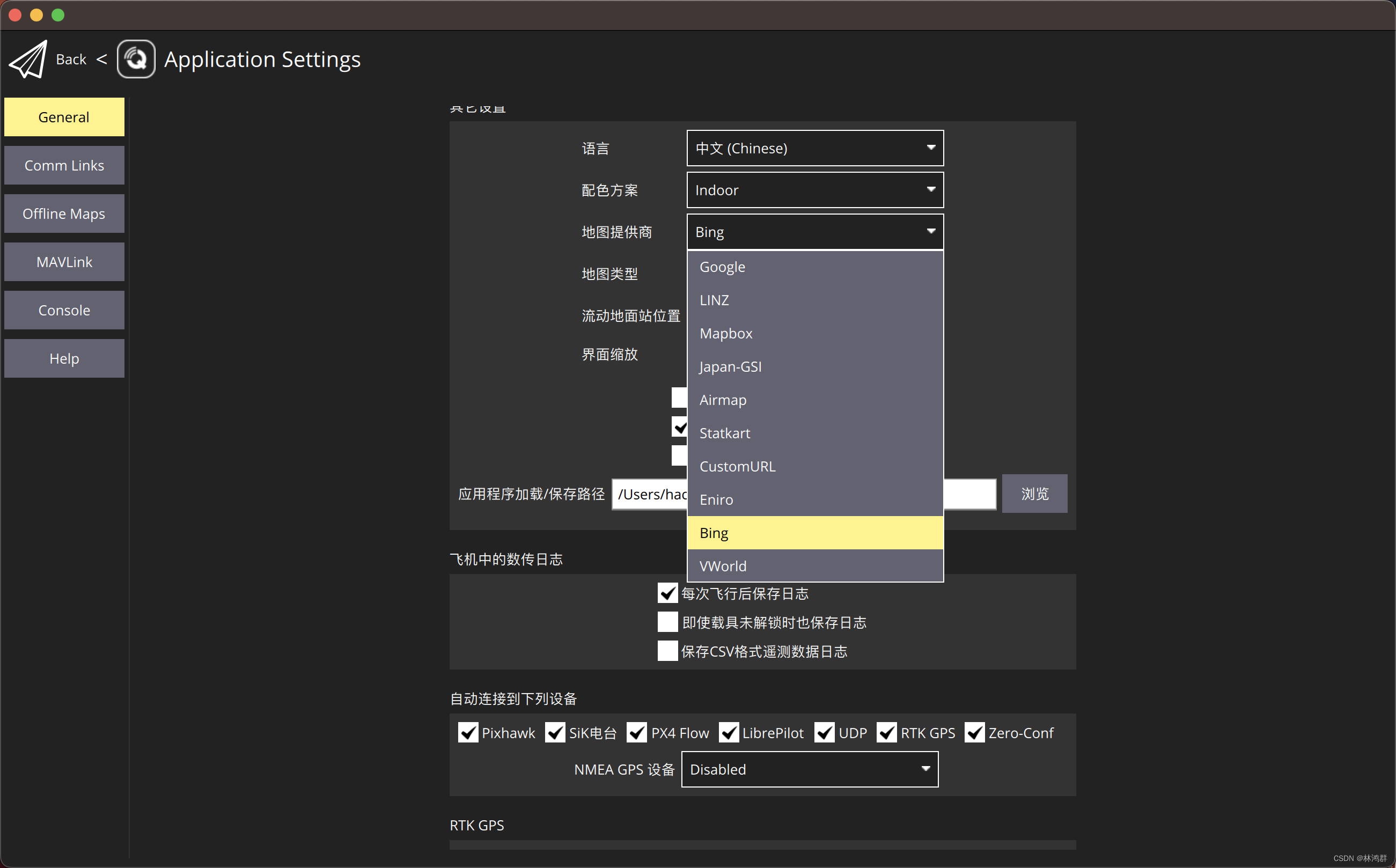Select CustomURL as map provider

(815, 467)
